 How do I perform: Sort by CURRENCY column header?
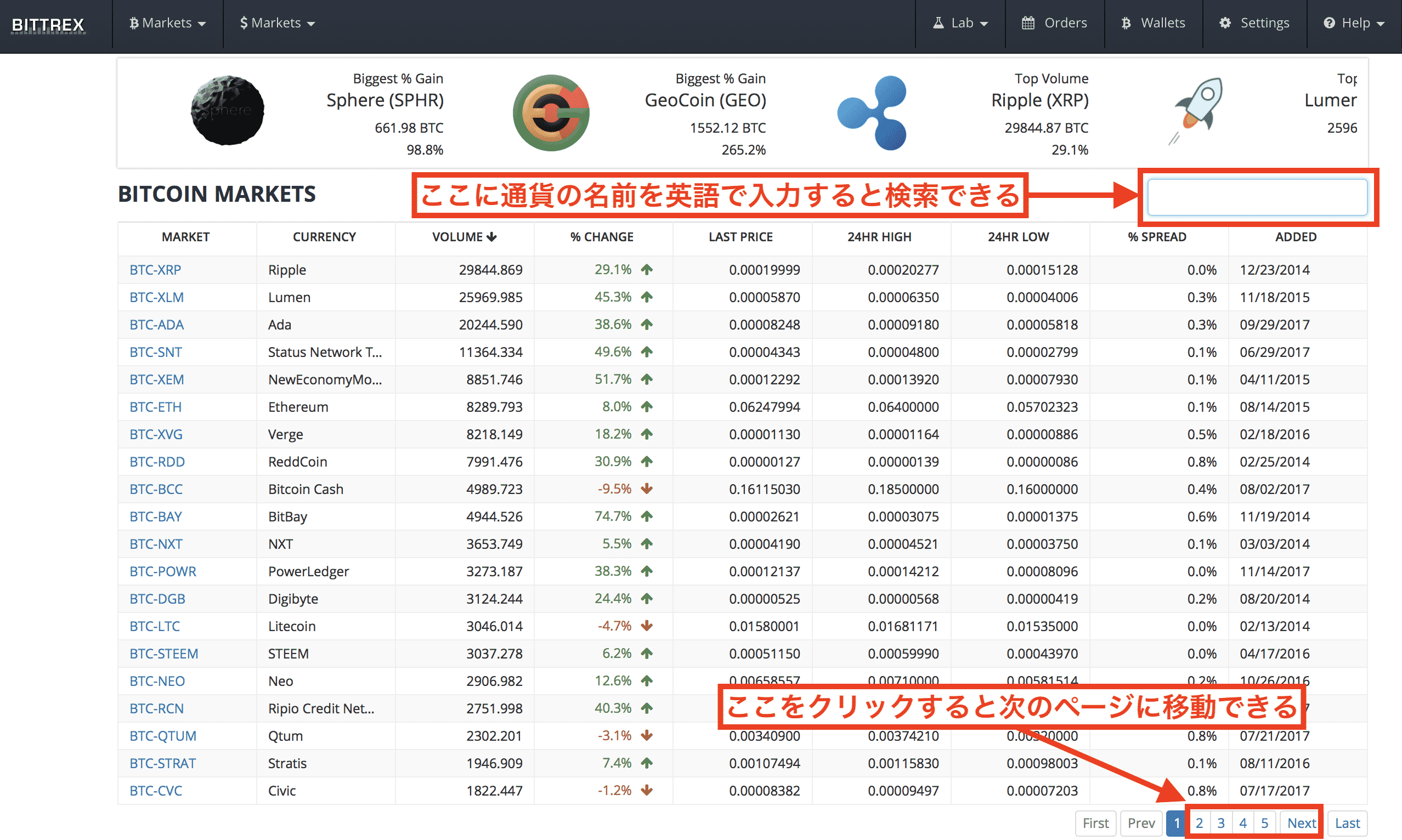click(x=325, y=237)
